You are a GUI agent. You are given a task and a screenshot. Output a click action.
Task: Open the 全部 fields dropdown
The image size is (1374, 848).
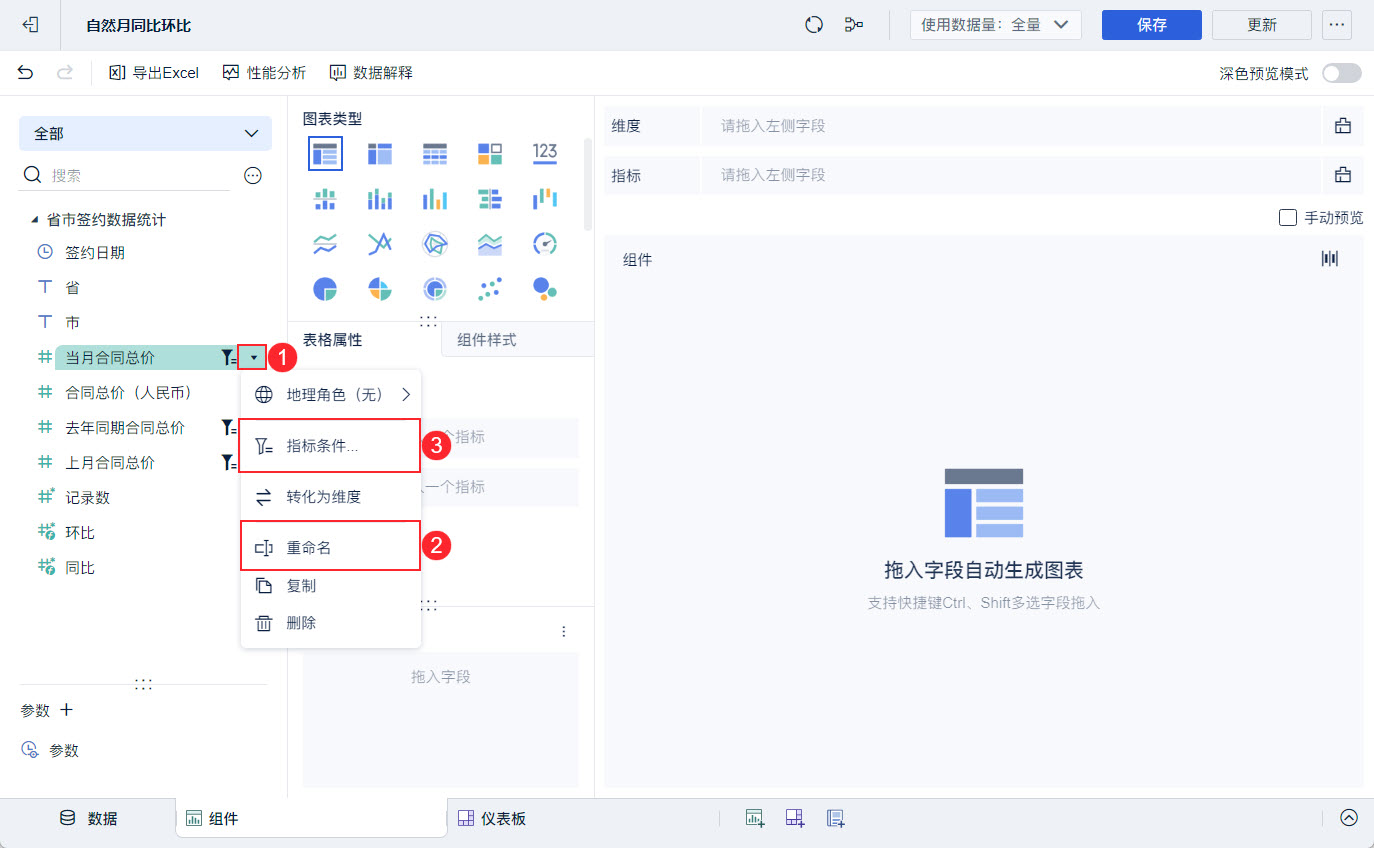pos(145,133)
